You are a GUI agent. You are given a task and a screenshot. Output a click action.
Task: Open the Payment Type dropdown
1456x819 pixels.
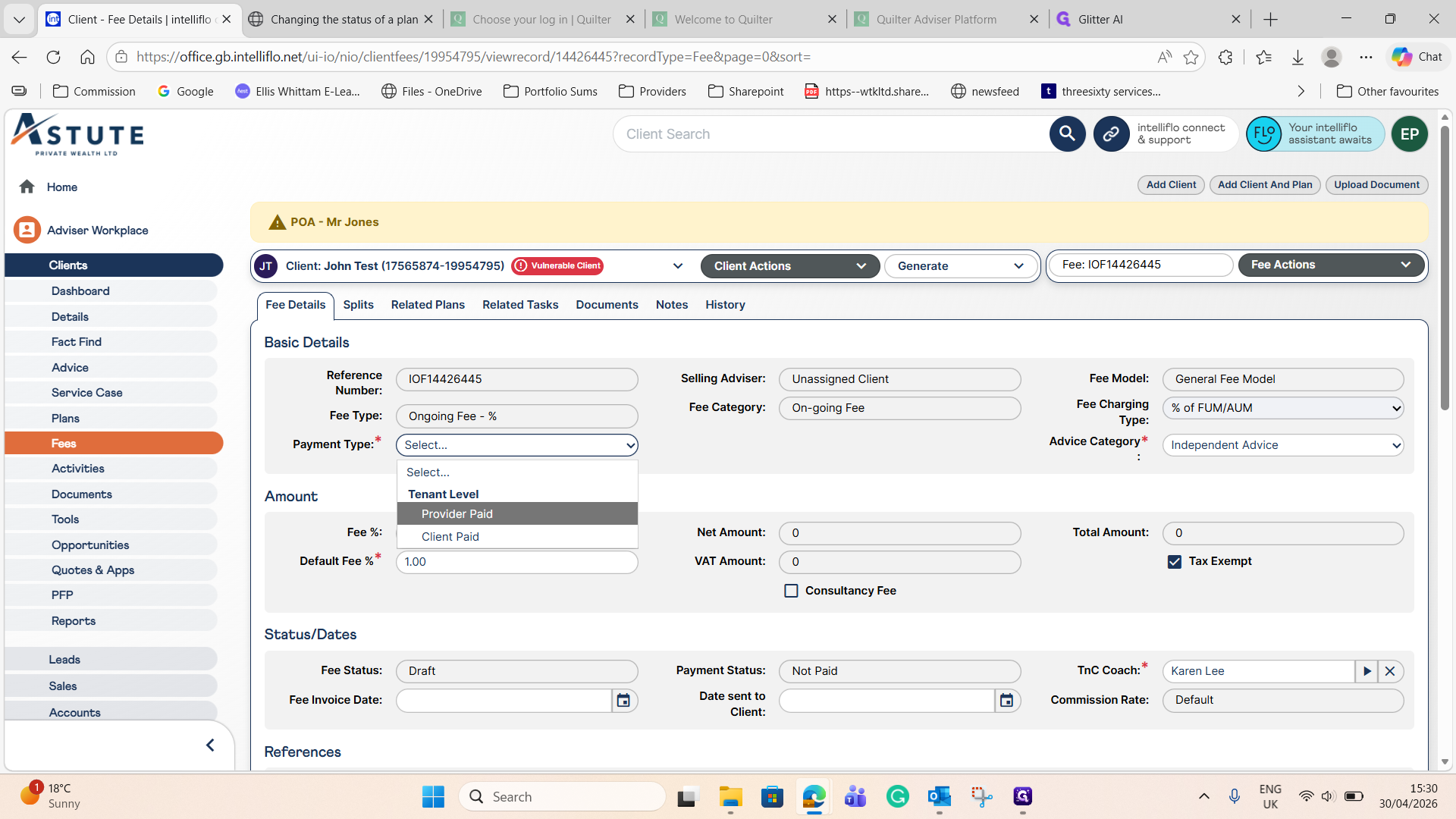coord(517,445)
